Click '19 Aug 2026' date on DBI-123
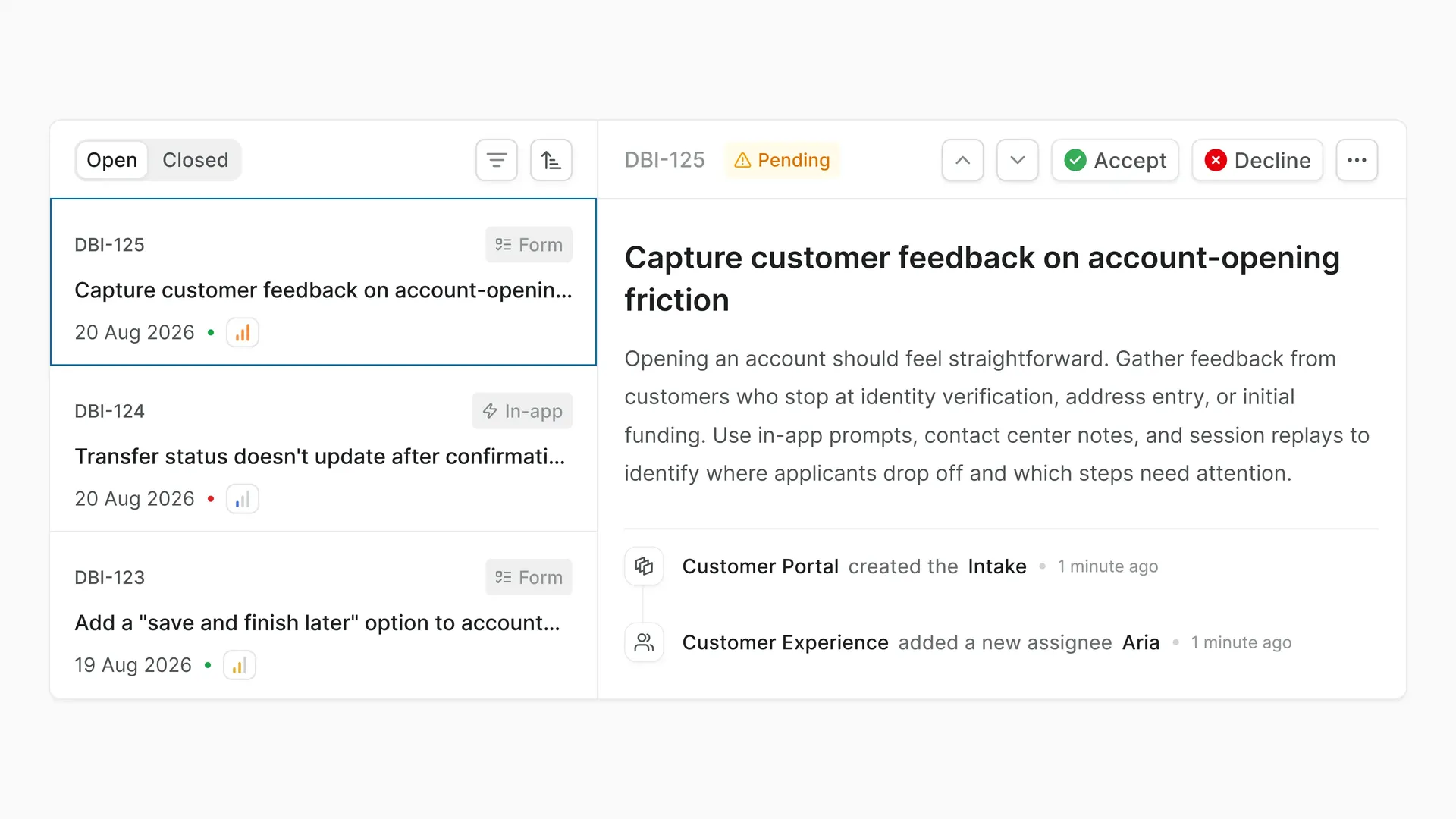Image resolution: width=1456 pixels, height=819 pixels. (x=133, y=666)
